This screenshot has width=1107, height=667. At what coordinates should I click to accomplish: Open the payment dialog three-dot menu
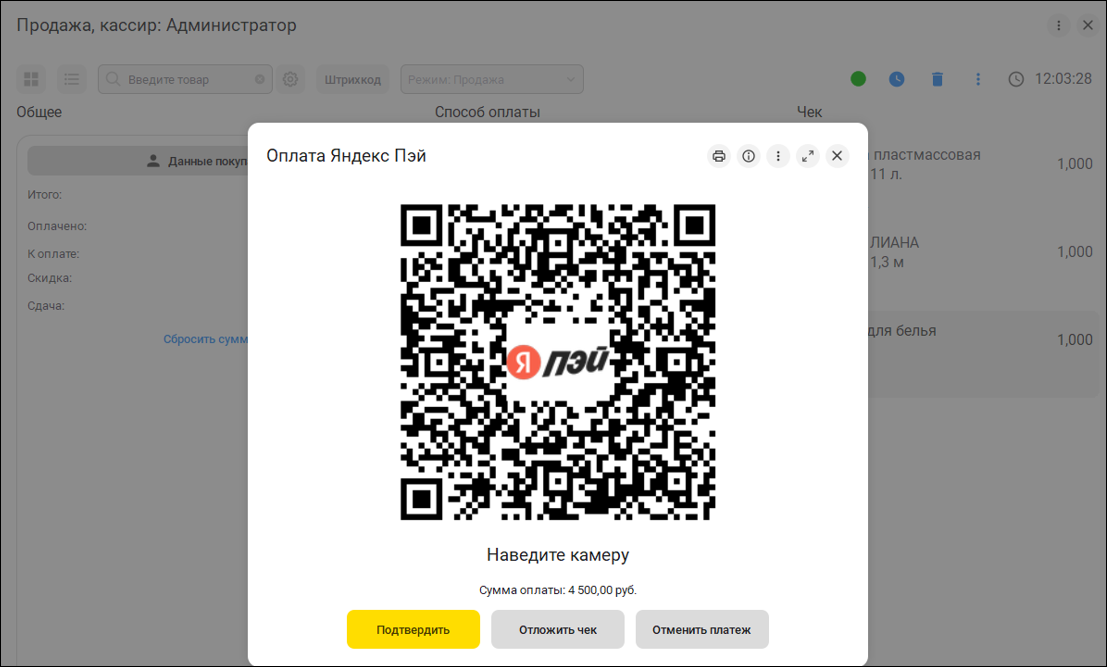click(778, 156)
